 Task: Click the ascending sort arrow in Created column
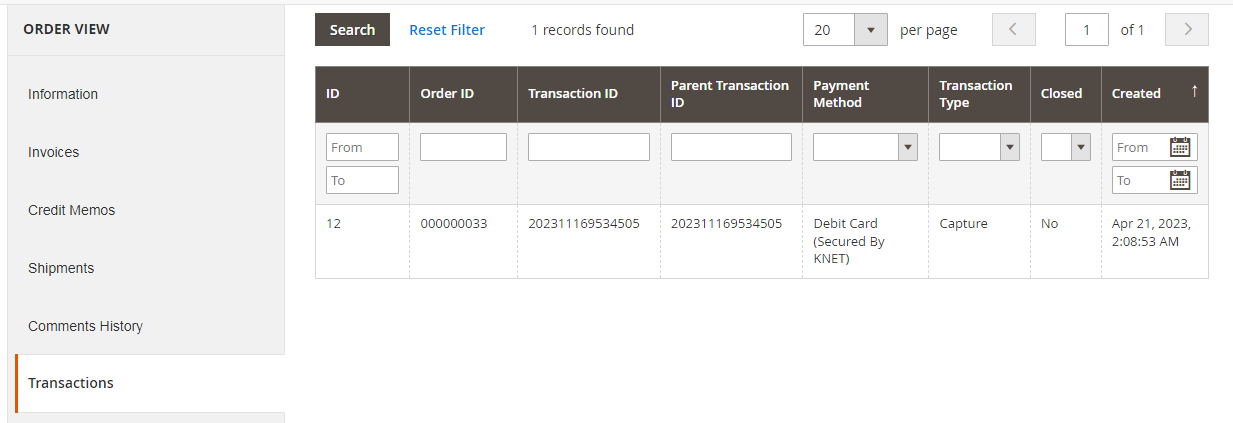pos(1194,92)
